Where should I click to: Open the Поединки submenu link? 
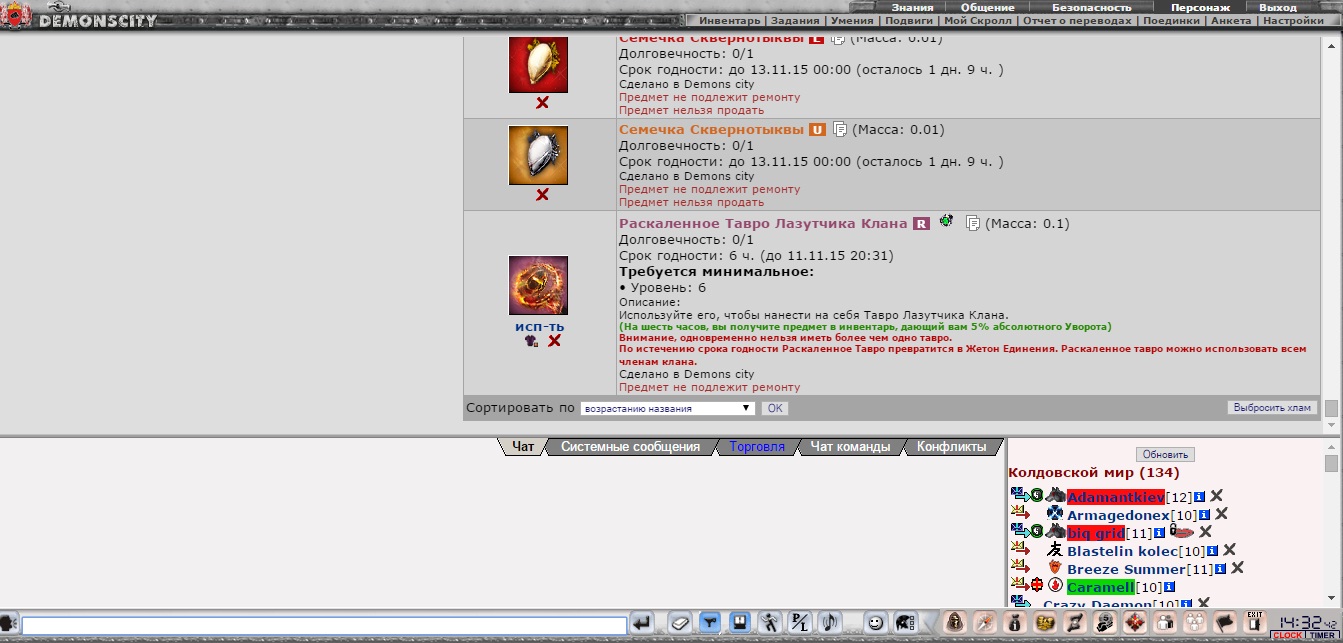pos(1171,20)
